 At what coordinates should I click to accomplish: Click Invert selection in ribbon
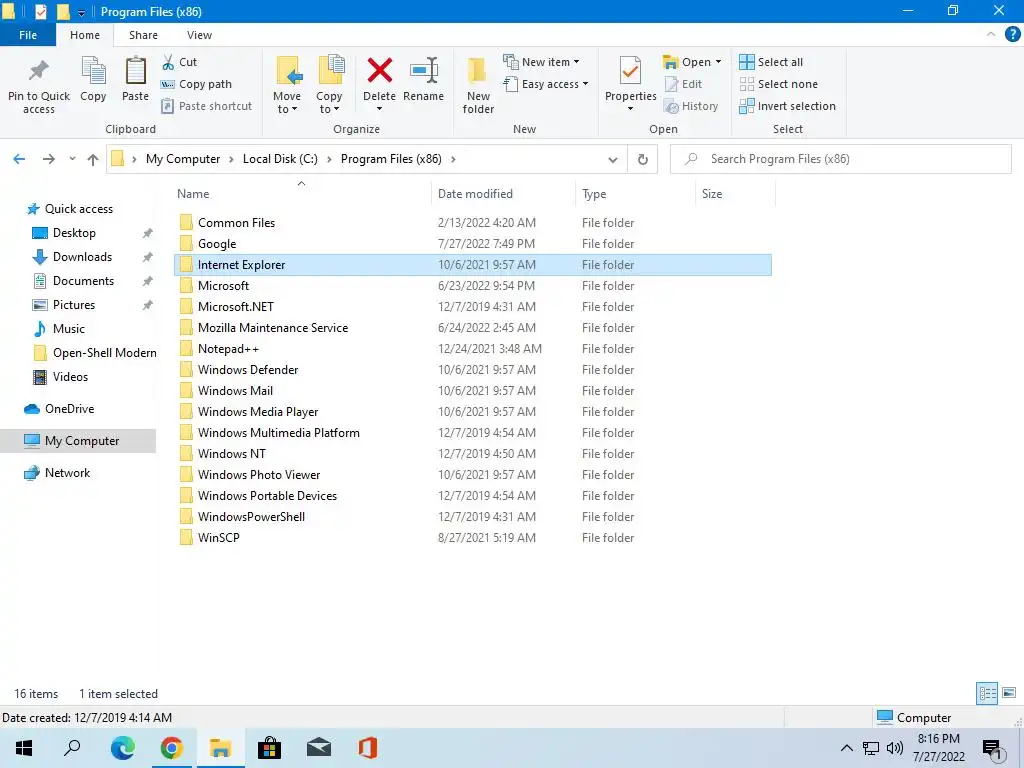pyautogui.click(x=788, y=106)
